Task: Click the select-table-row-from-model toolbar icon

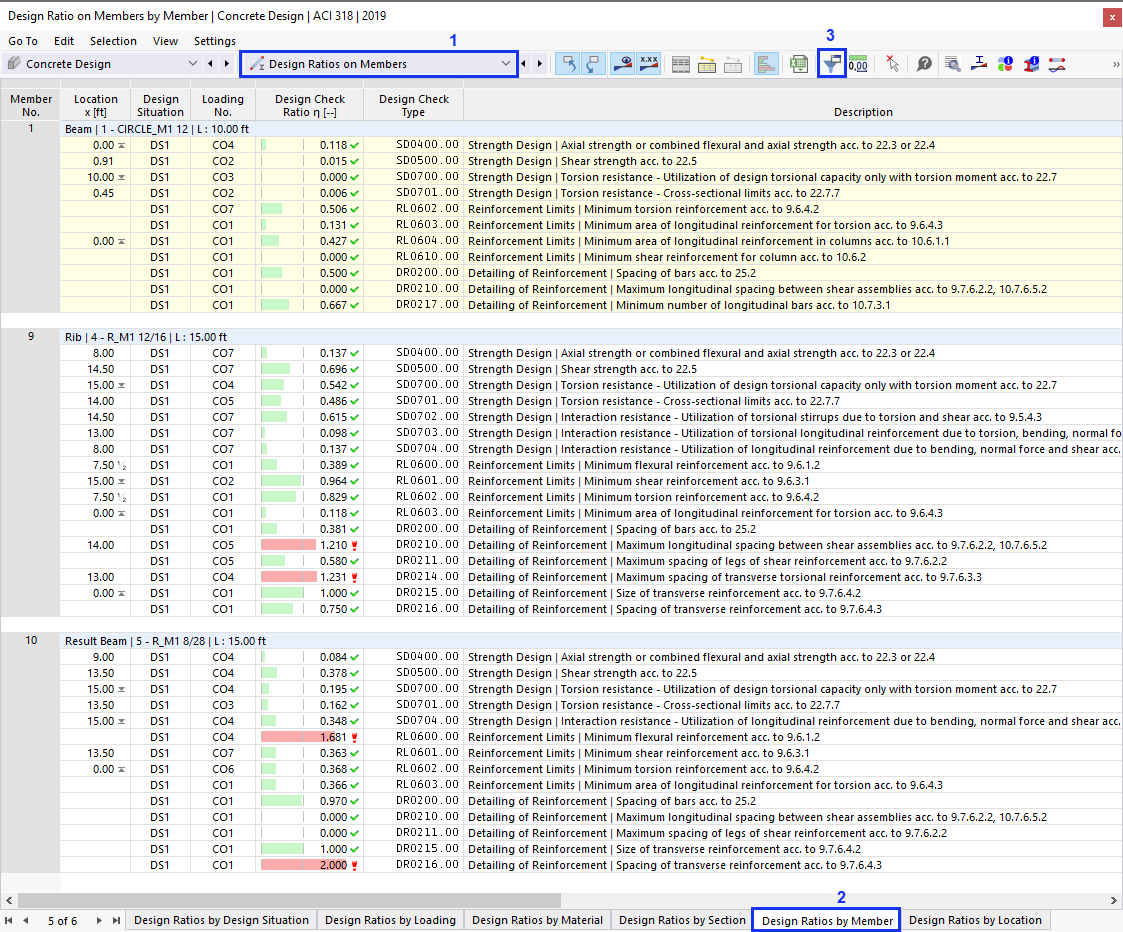Action: coord(594,64)
